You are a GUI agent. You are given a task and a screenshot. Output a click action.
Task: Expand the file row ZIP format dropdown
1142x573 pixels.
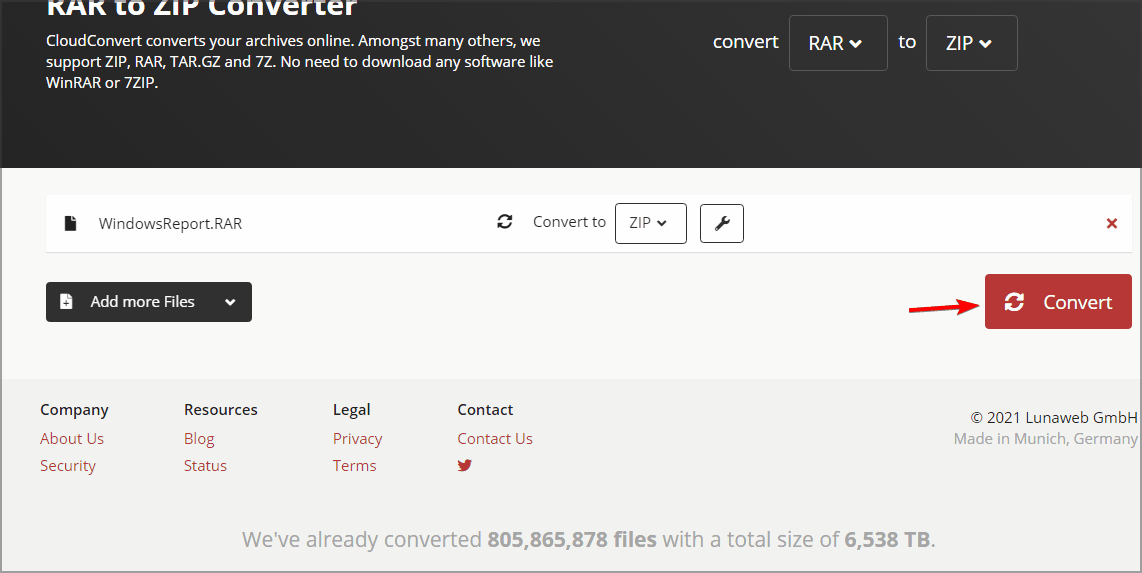click(x=650, y=223)
